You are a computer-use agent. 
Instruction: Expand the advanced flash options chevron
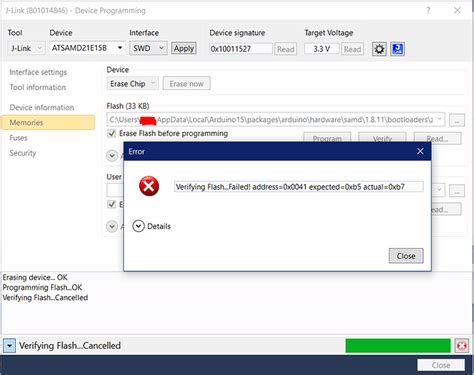tap(112, 155)
